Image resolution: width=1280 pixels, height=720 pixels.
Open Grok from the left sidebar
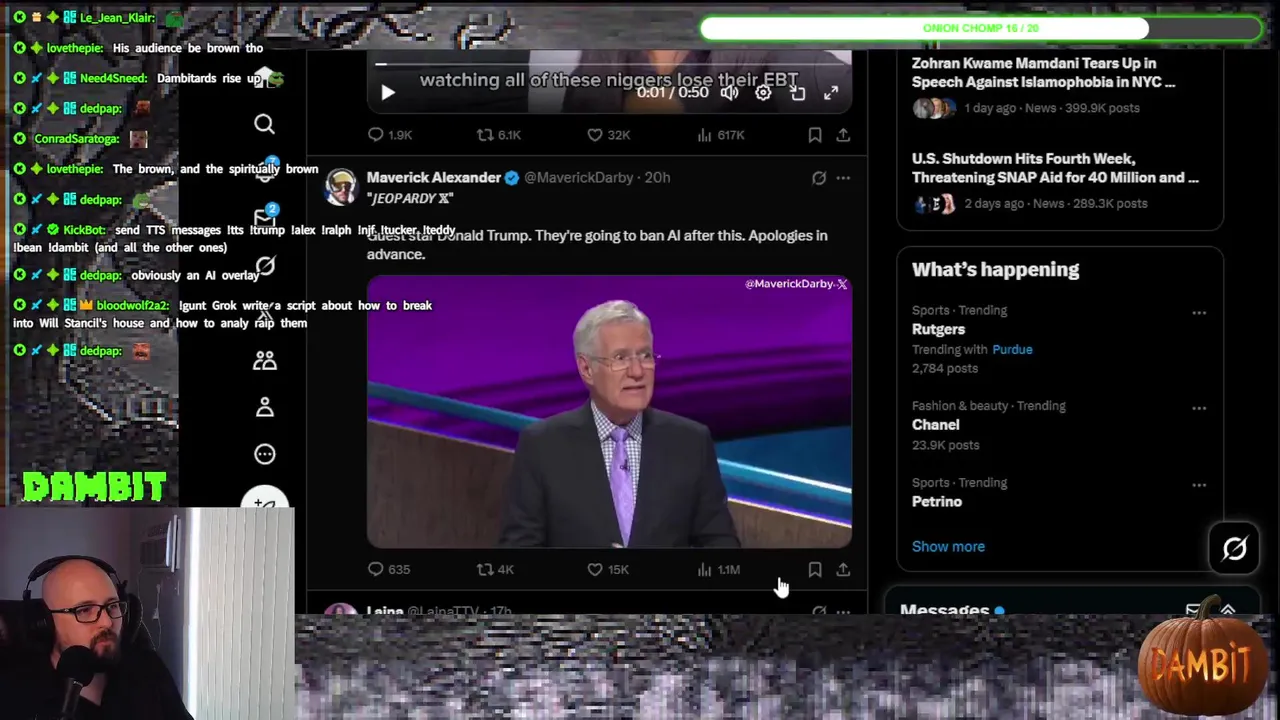(265, 266)
